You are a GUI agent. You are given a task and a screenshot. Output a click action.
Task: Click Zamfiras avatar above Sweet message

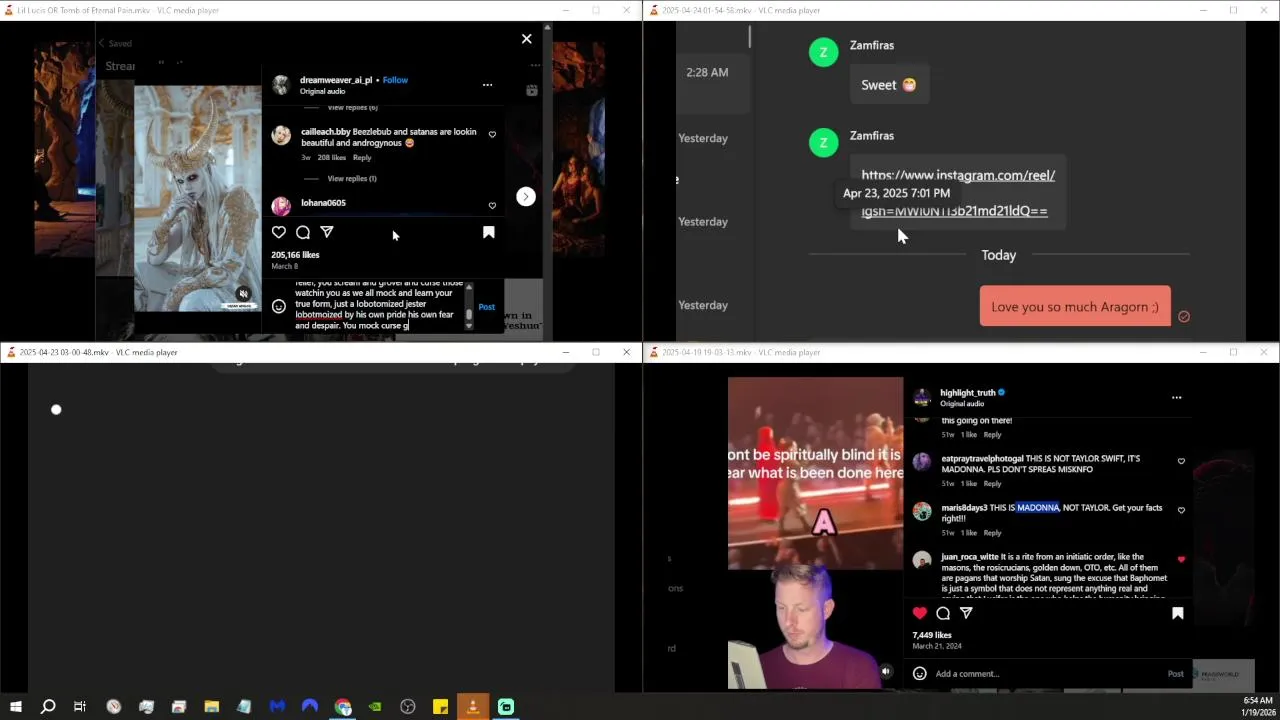[x=824, y=52]
